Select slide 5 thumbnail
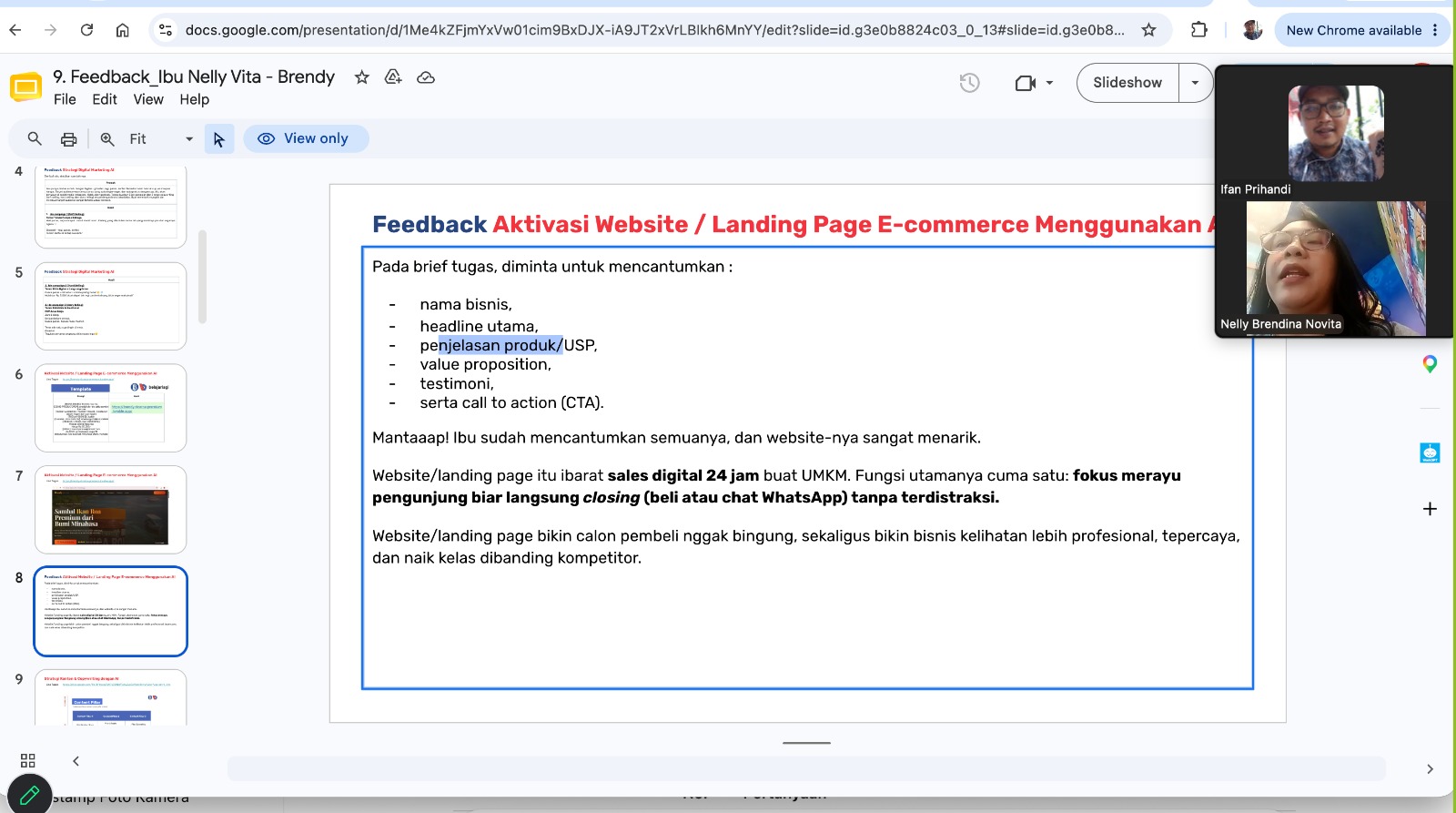The image size is (1456, 813). [111, 306]
